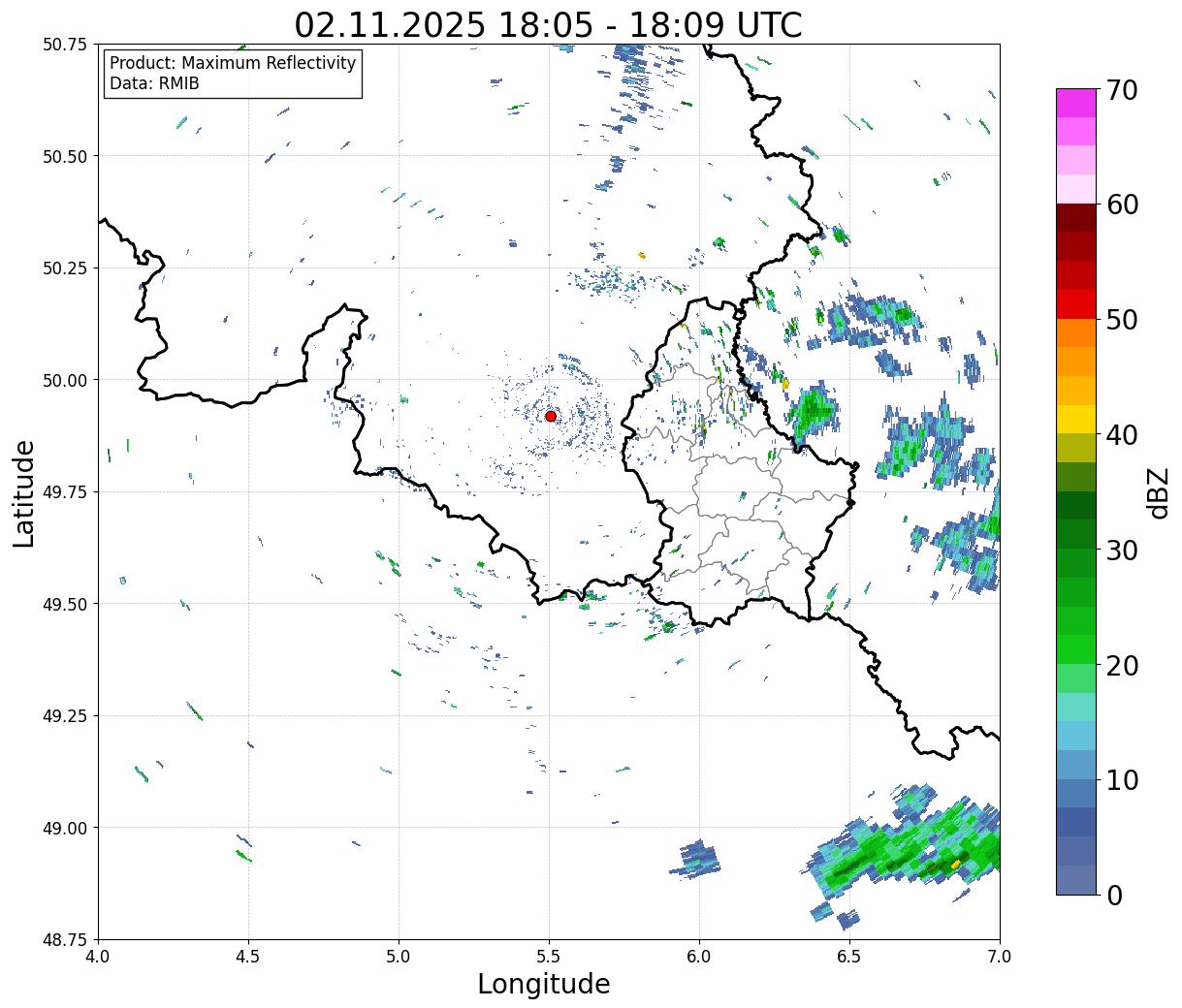Click the 5.5 longitude tick label

point(549,957)
